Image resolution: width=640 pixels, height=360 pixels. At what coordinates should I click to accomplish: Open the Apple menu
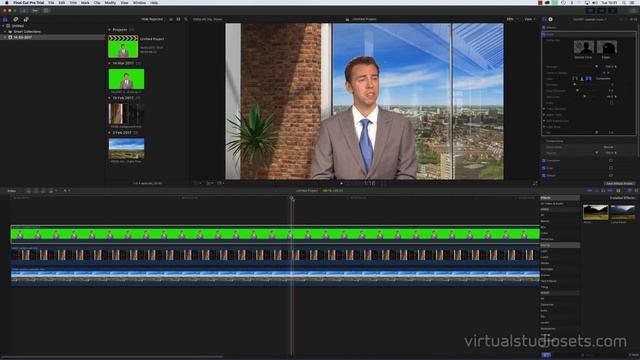coord(7,2)
